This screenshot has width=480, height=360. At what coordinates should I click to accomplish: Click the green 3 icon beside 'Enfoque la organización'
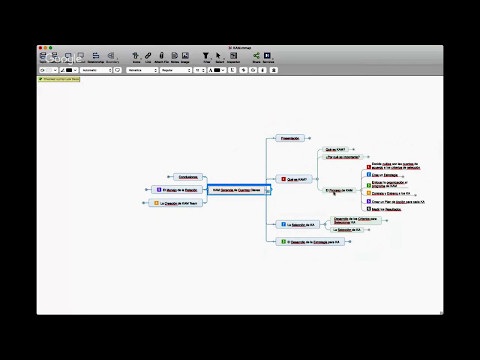pyautogui.click(x=369, y=185)
